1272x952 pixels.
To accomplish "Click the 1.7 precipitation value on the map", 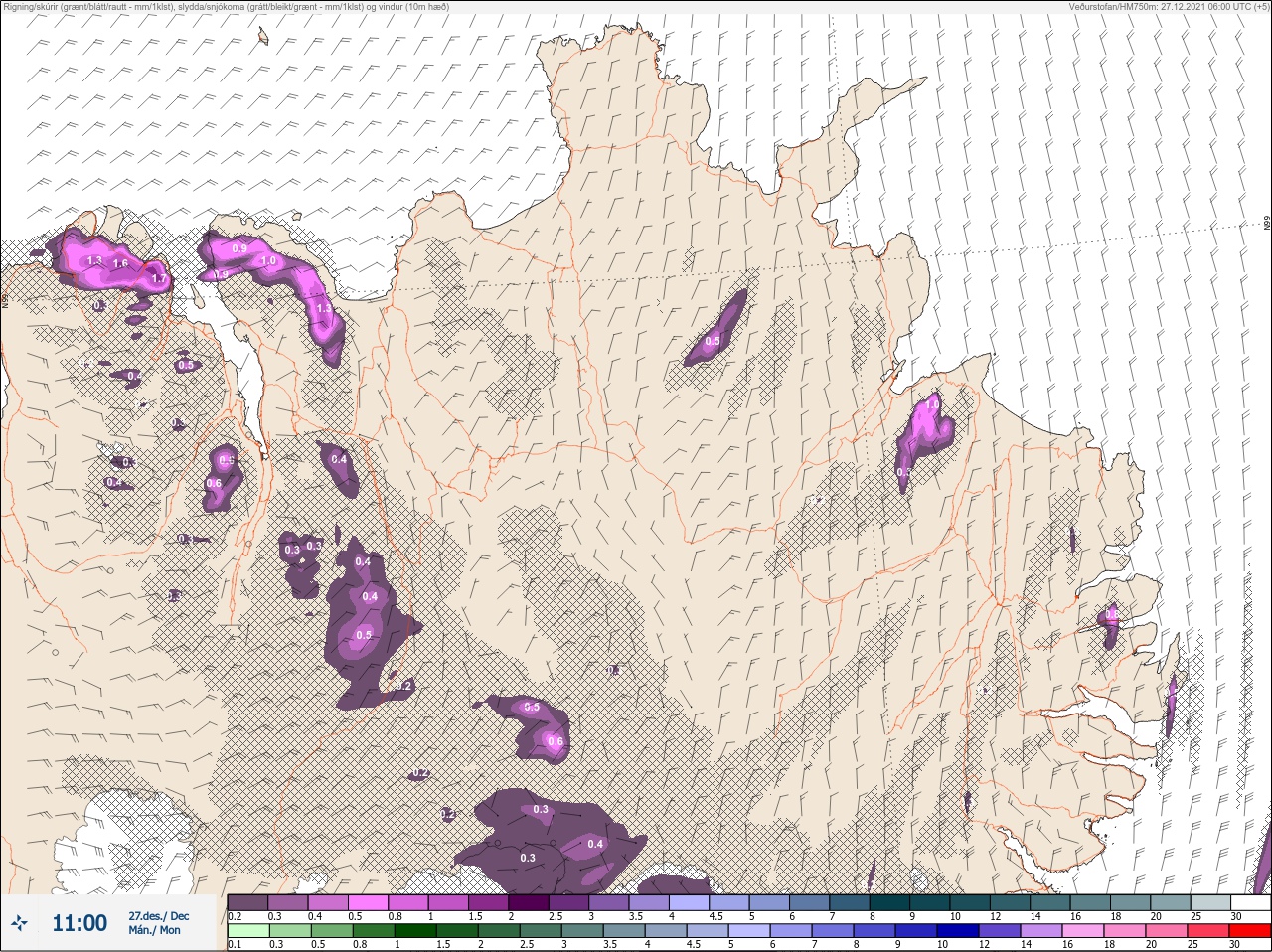I will click(159, 280).
